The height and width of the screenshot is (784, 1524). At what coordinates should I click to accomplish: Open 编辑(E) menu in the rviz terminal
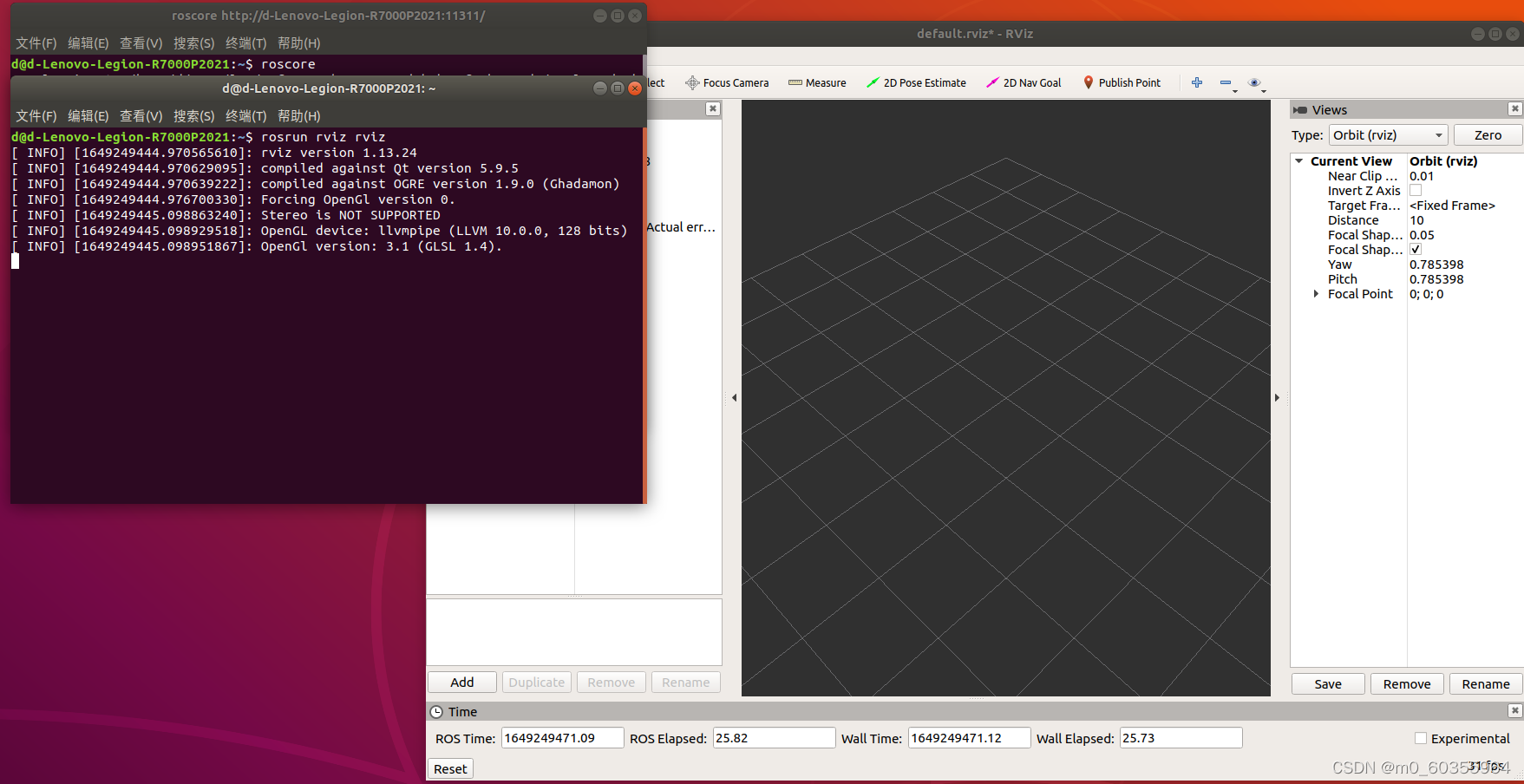point(88,116)
